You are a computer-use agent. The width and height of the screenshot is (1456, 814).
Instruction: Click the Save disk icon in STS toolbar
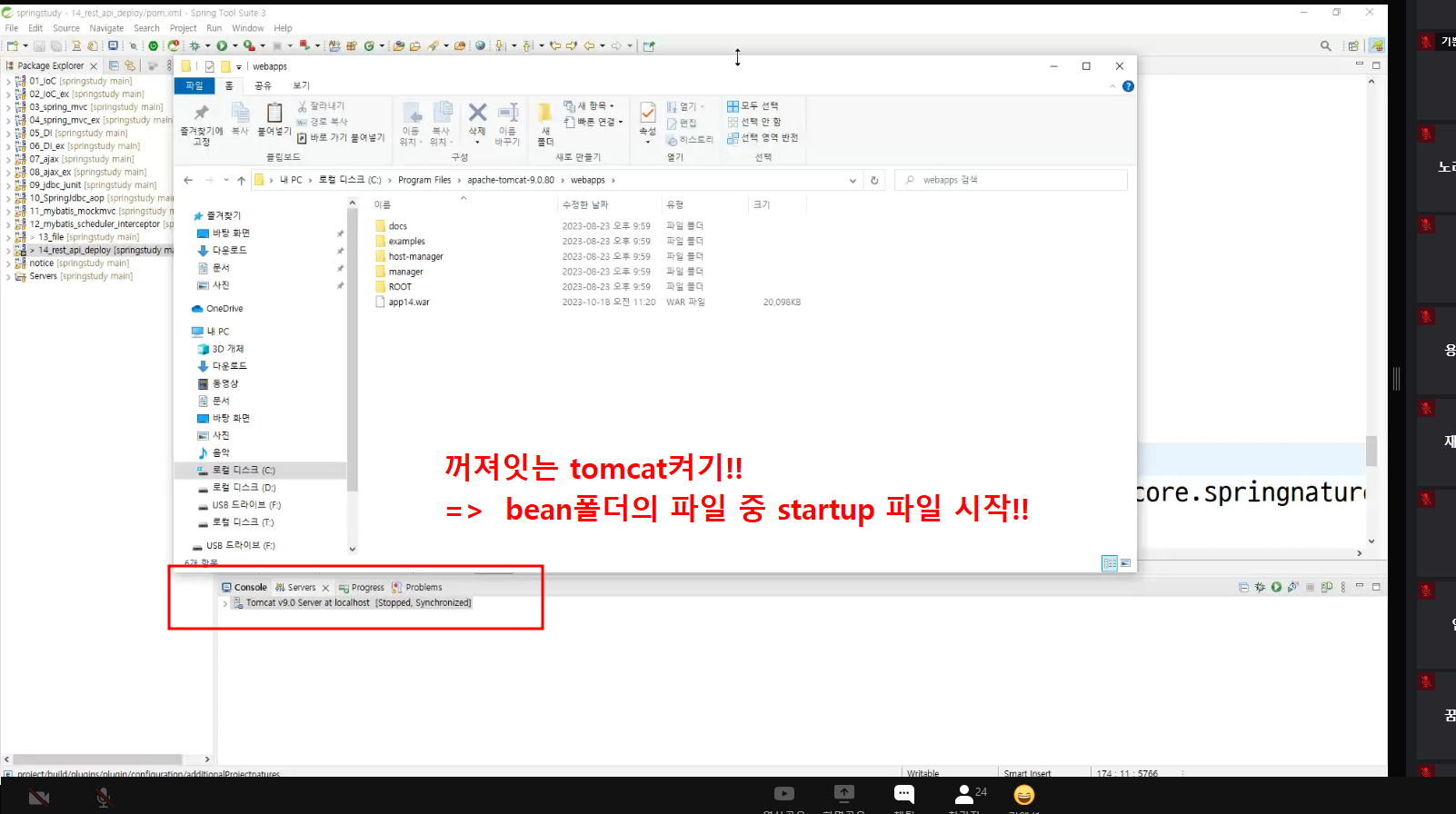point(39,45)
